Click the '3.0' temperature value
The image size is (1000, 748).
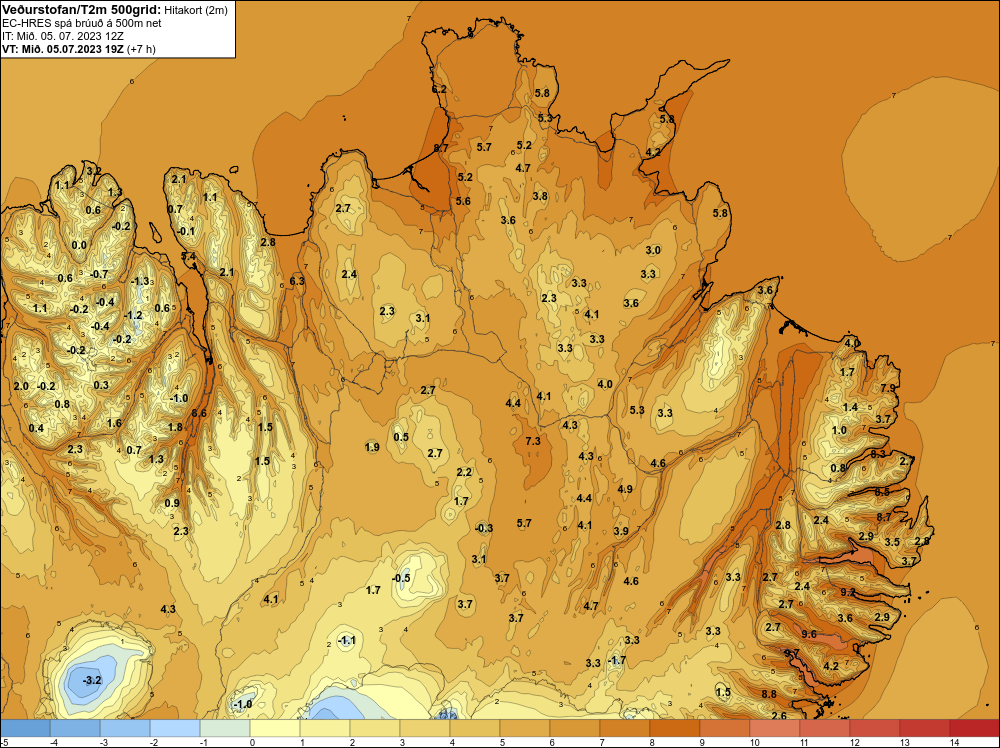(653, 250)
